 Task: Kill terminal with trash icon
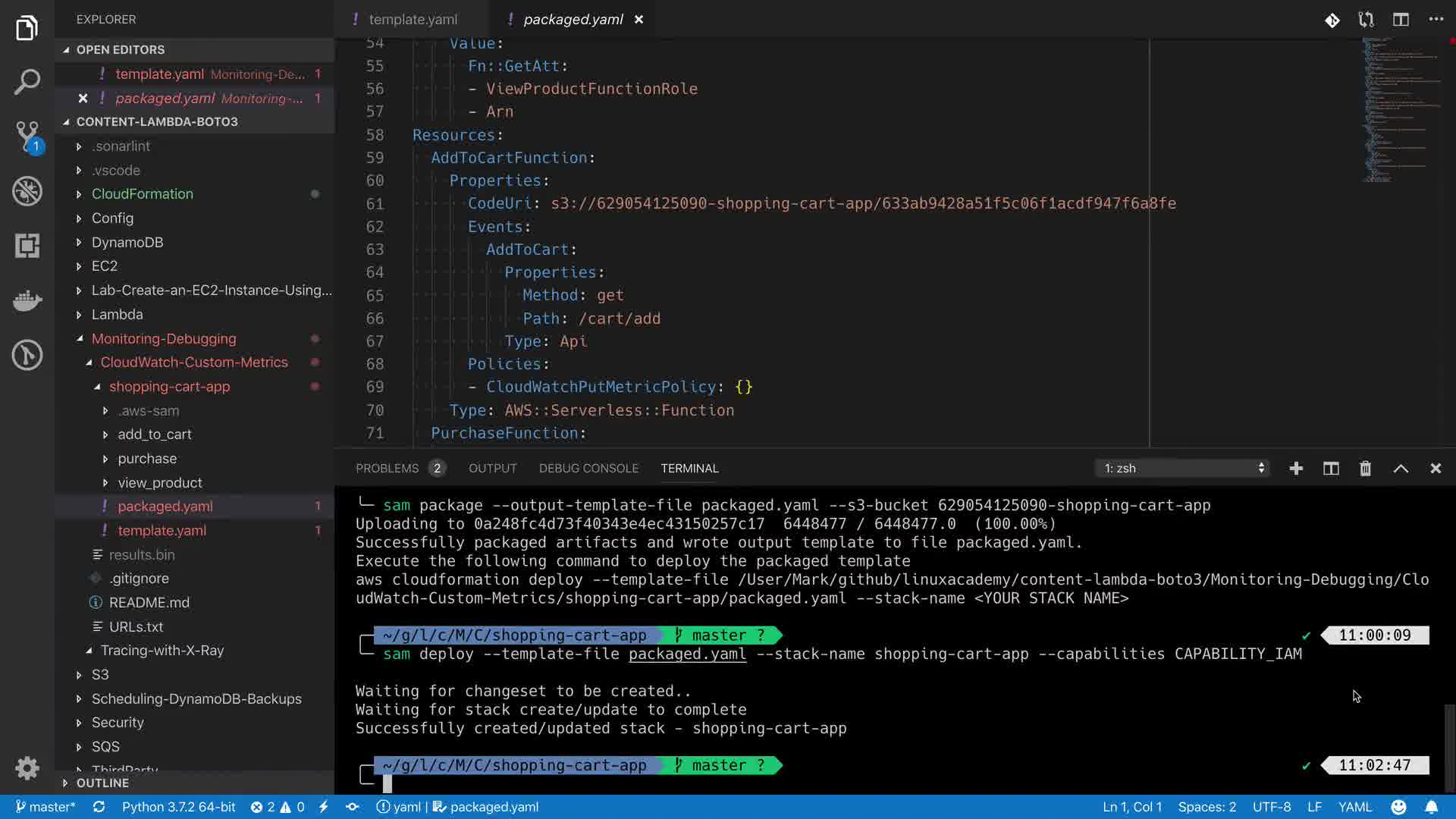pos(1365,469)
